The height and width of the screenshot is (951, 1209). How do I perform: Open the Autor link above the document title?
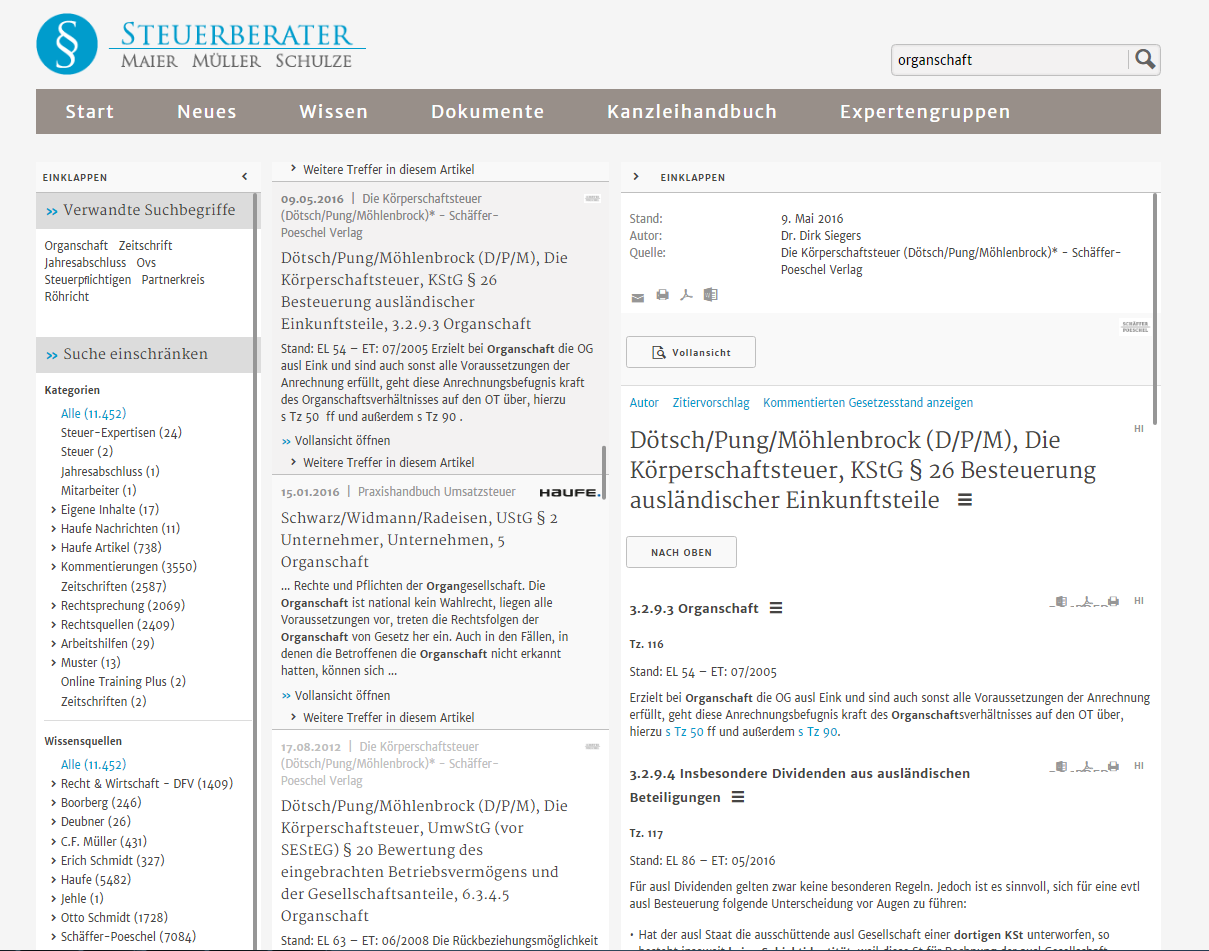coord(644,403)
